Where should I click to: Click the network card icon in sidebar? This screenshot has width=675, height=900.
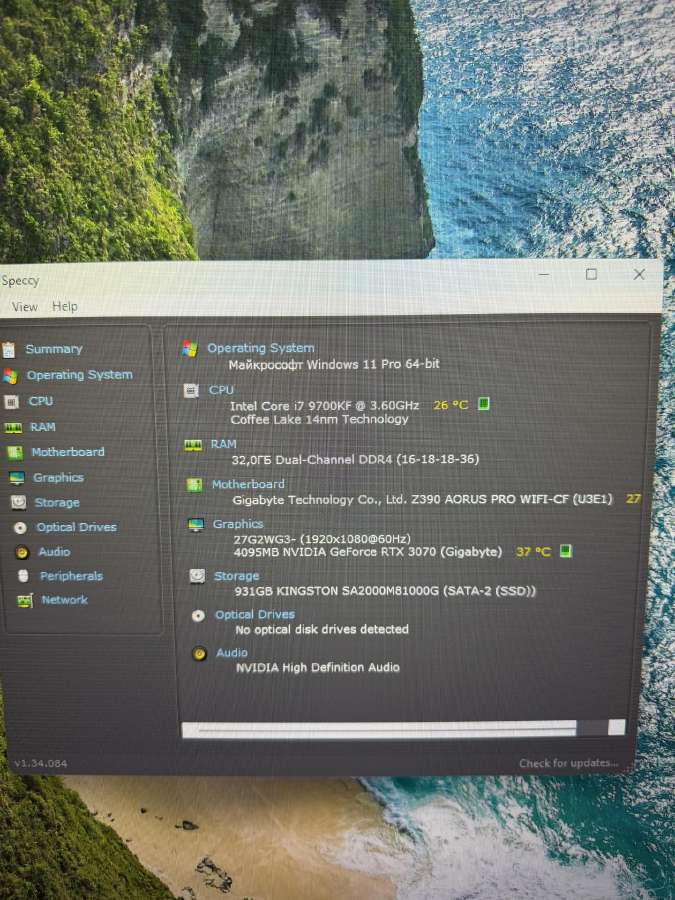[x=25, y=601]
